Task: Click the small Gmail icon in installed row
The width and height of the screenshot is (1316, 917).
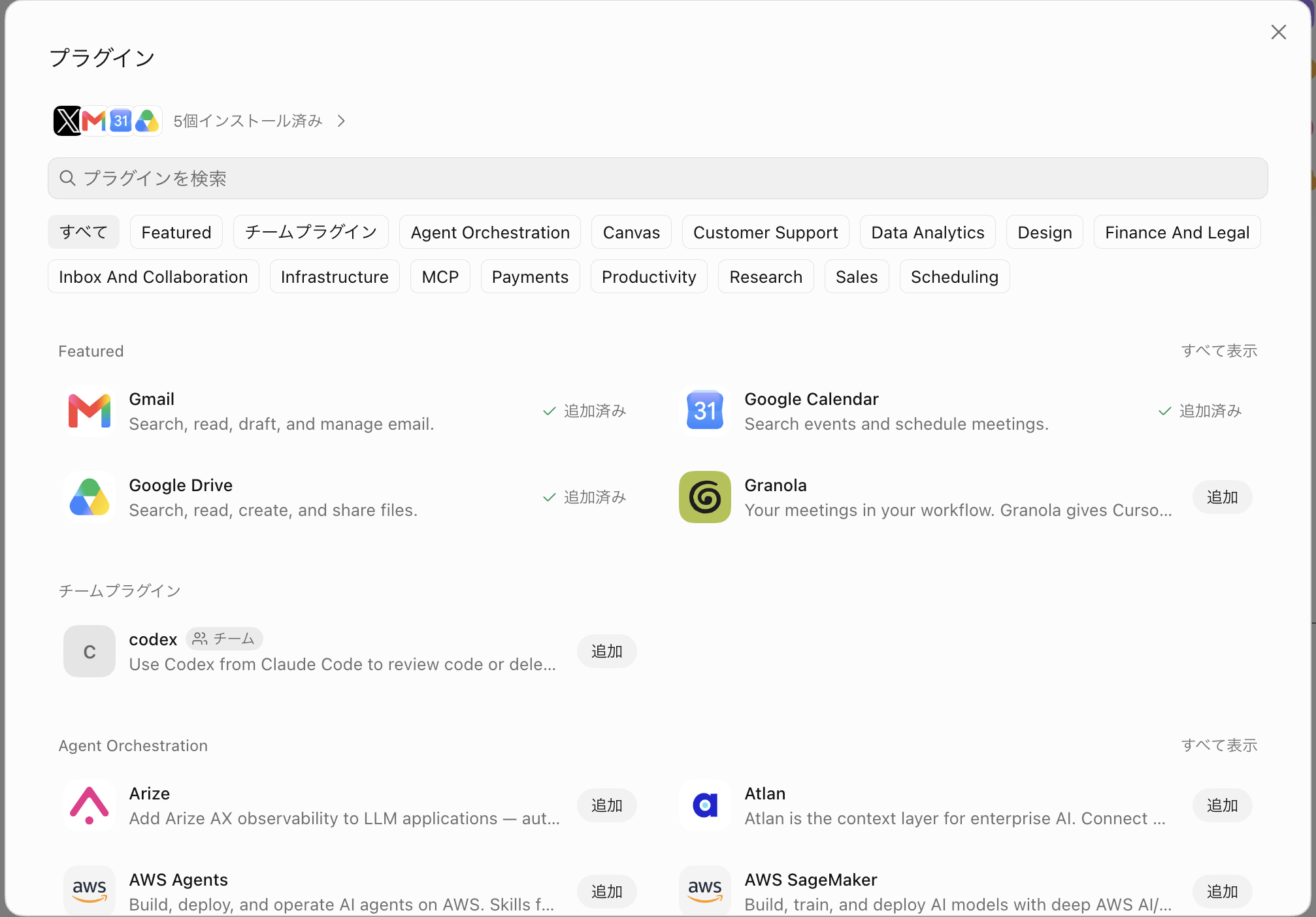Action: [94, 121]
